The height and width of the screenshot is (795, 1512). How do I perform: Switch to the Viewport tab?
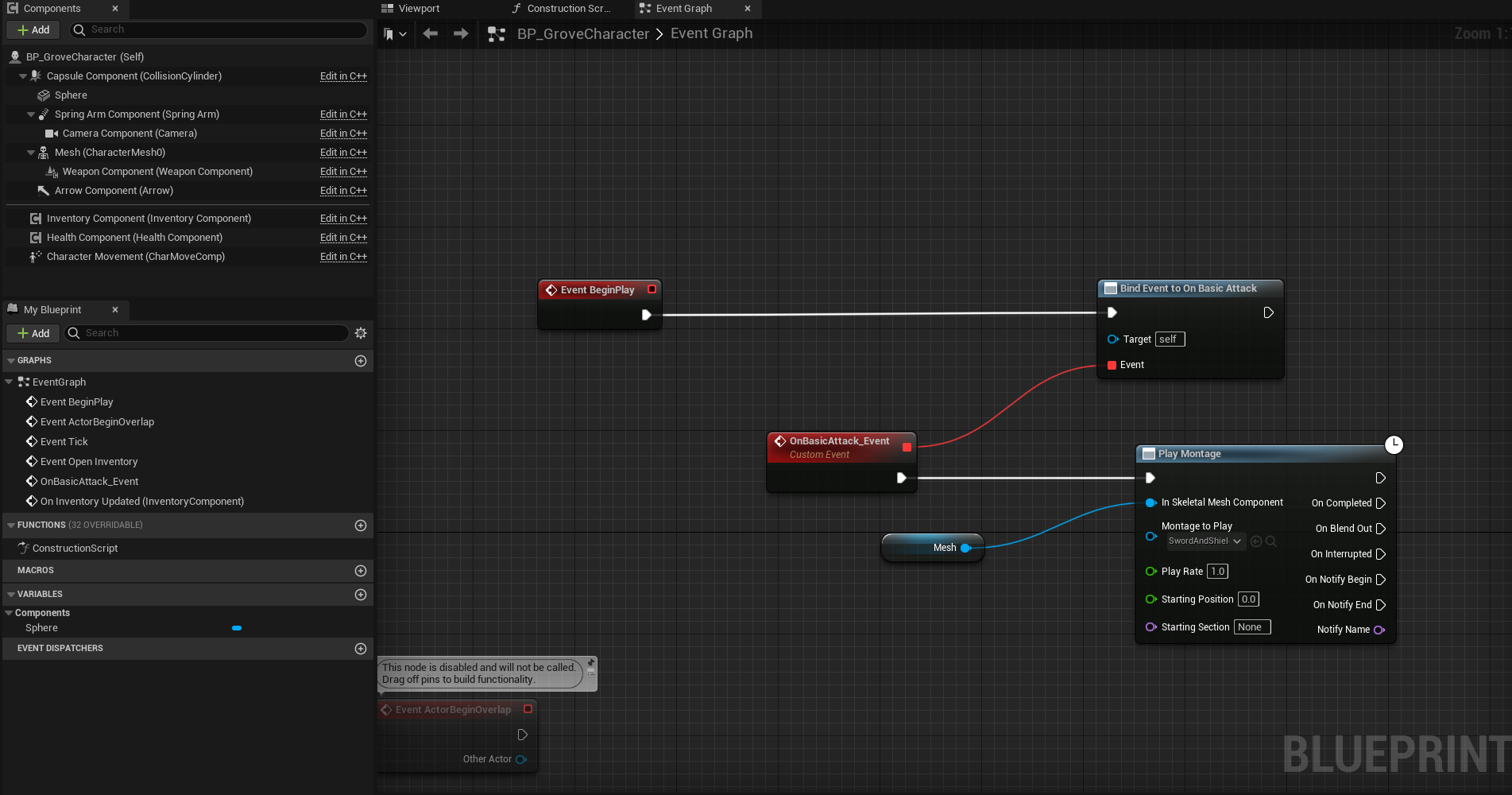click(416, 8)
